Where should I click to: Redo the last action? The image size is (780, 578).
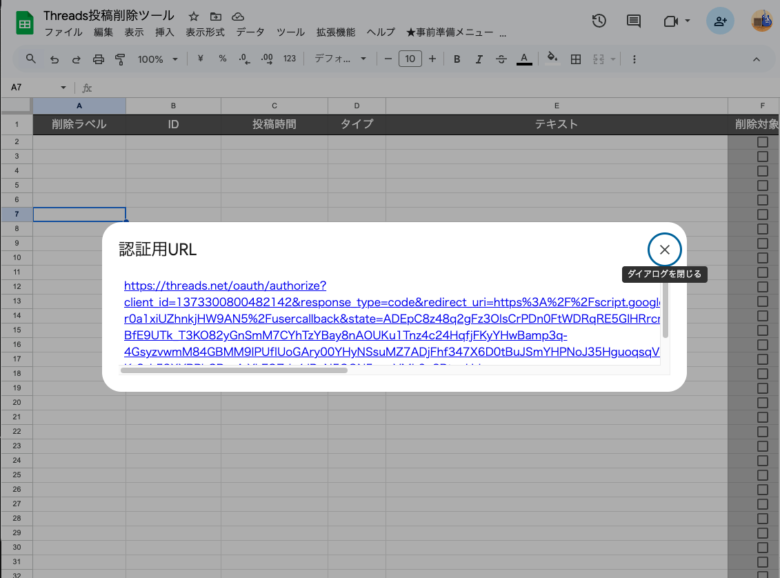point(76,59)
